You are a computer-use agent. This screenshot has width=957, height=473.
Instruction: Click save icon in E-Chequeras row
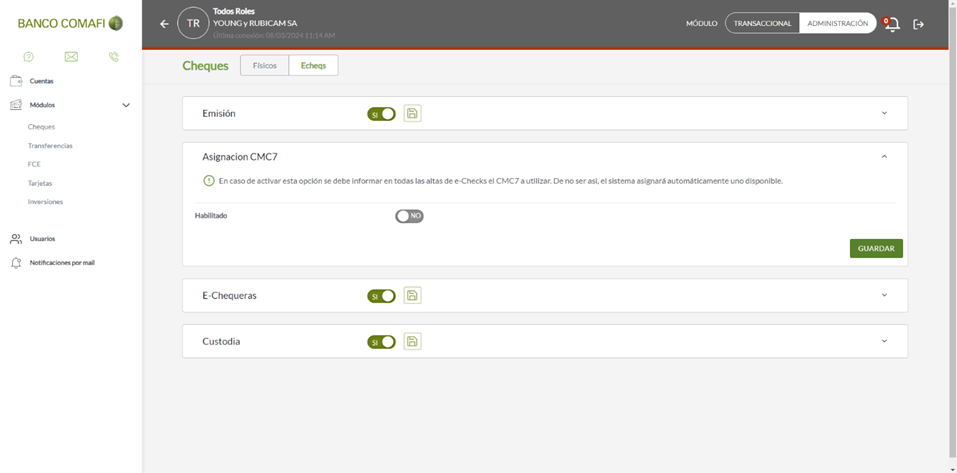pos(413,295)
